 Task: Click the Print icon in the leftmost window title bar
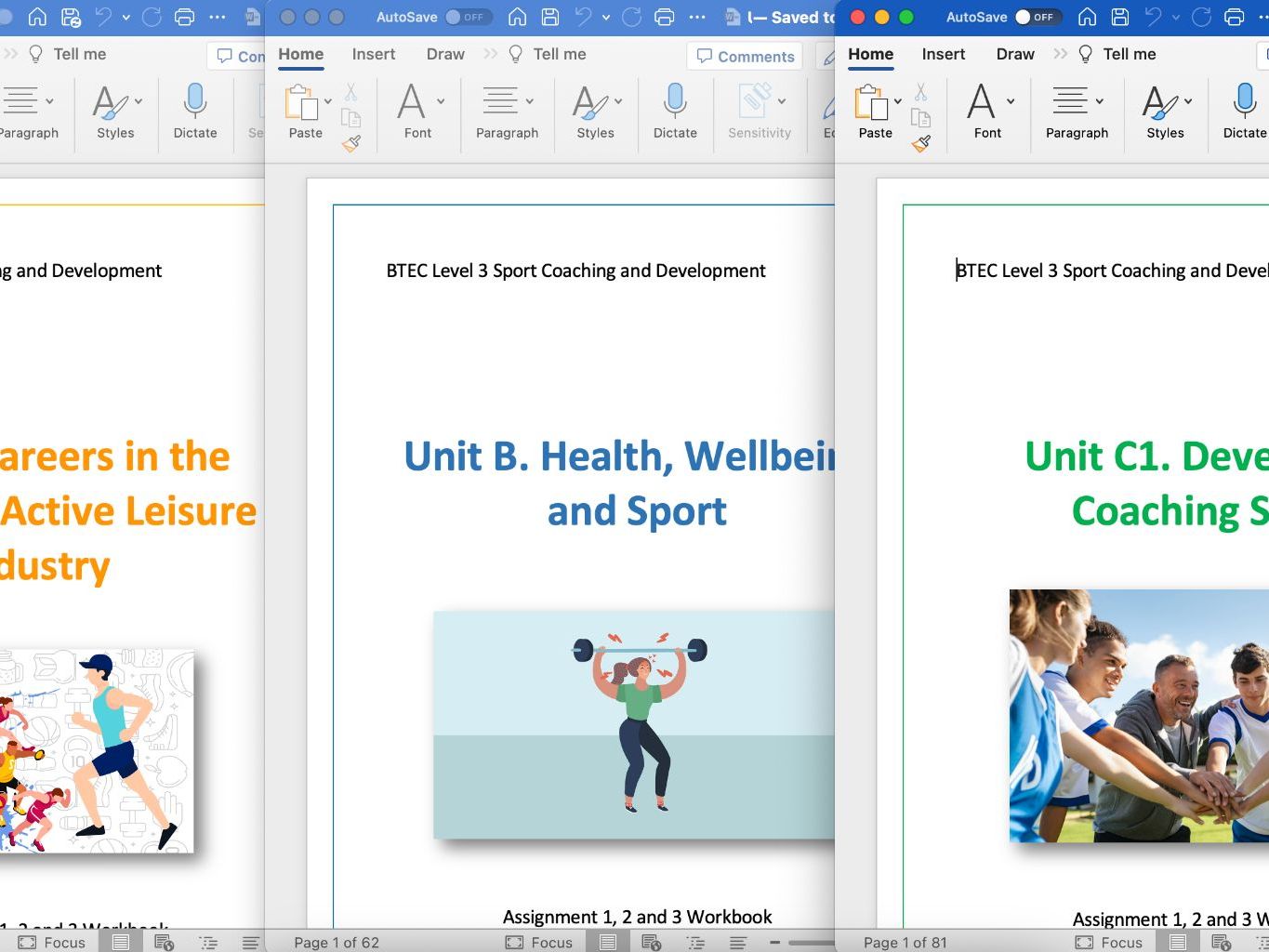[x=184, y=17]
